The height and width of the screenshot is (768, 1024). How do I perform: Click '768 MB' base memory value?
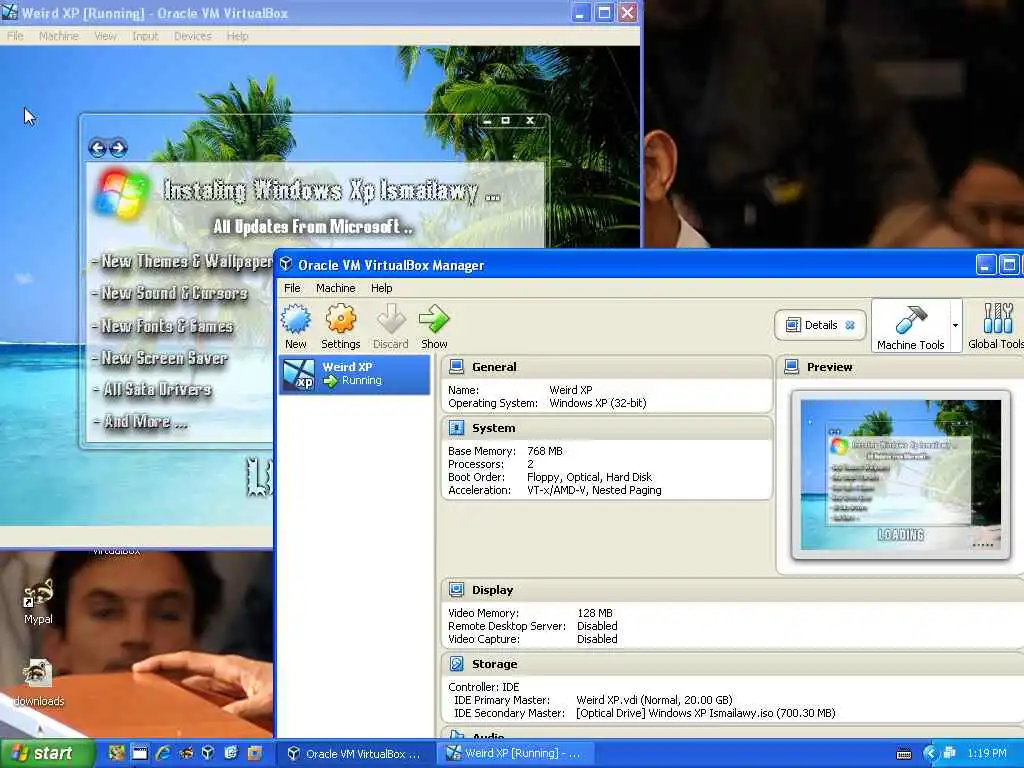(545, 451)
